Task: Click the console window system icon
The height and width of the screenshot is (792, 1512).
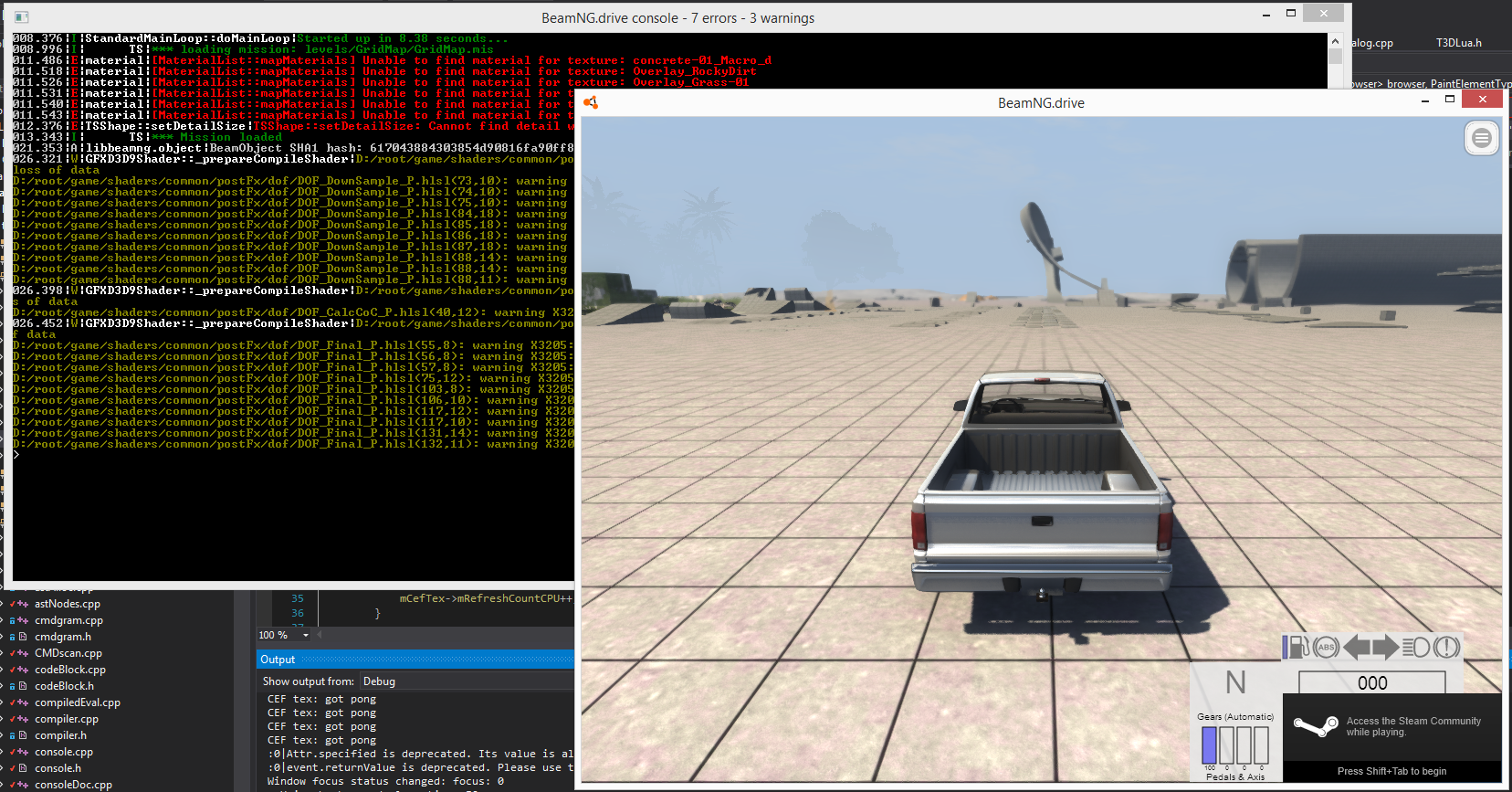Action: (x=22, y=16)
